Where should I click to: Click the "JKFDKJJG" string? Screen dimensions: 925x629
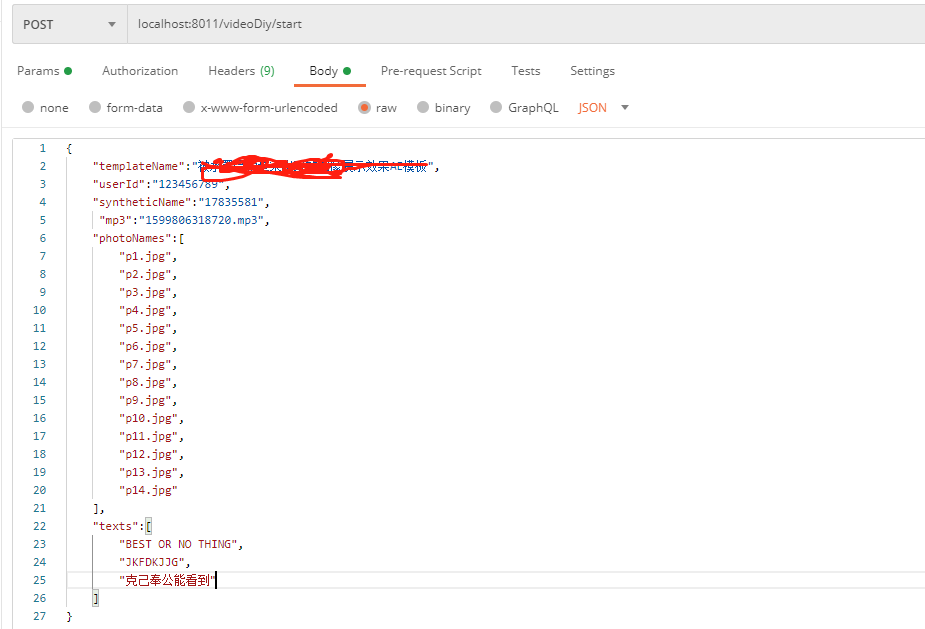coord(152,562)
